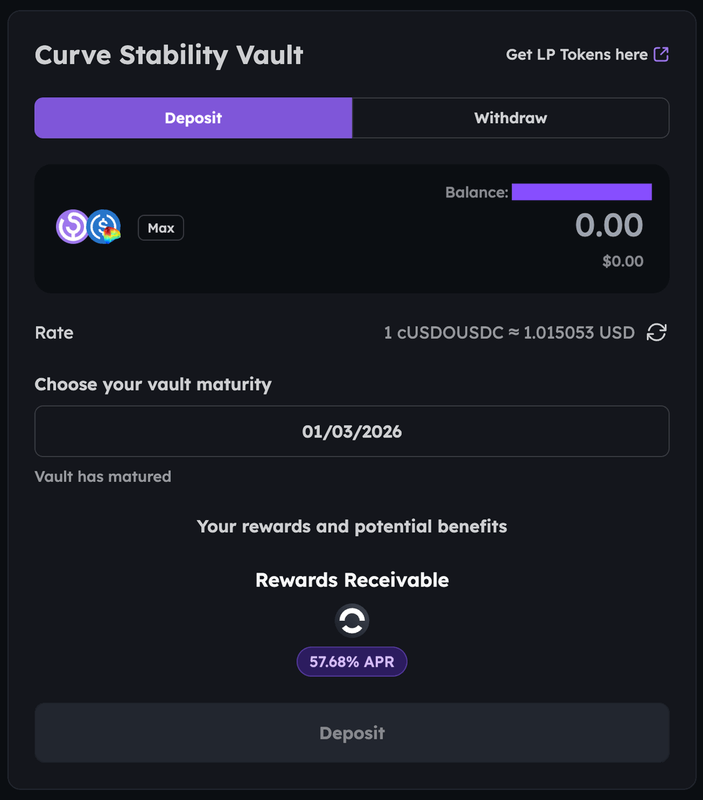The width and height of the screenshot is (703, 800).
Task: Click the Curve Stability Vault title
Action: (169, 55)
